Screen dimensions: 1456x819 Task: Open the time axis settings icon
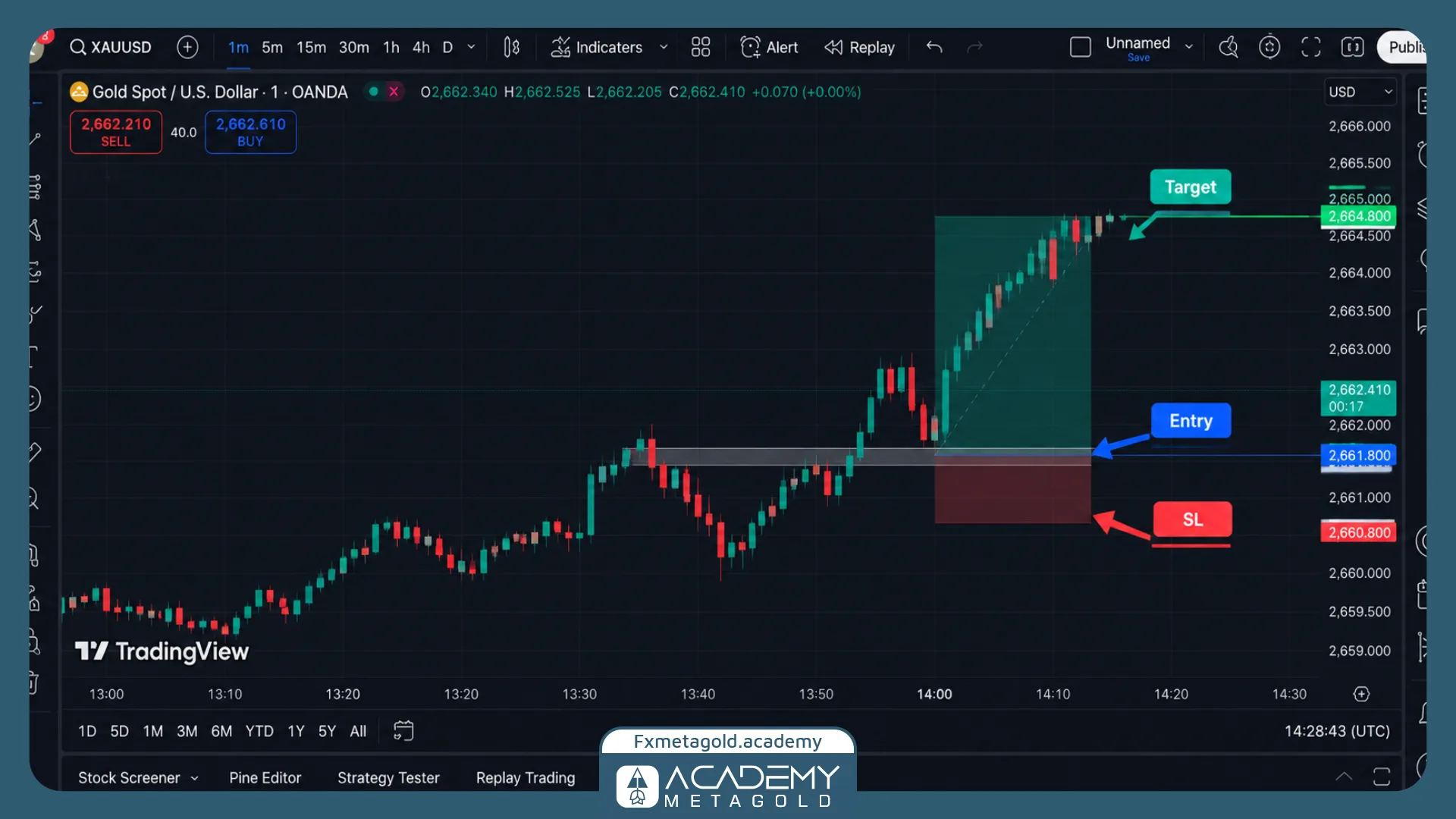pos(1362,694)
